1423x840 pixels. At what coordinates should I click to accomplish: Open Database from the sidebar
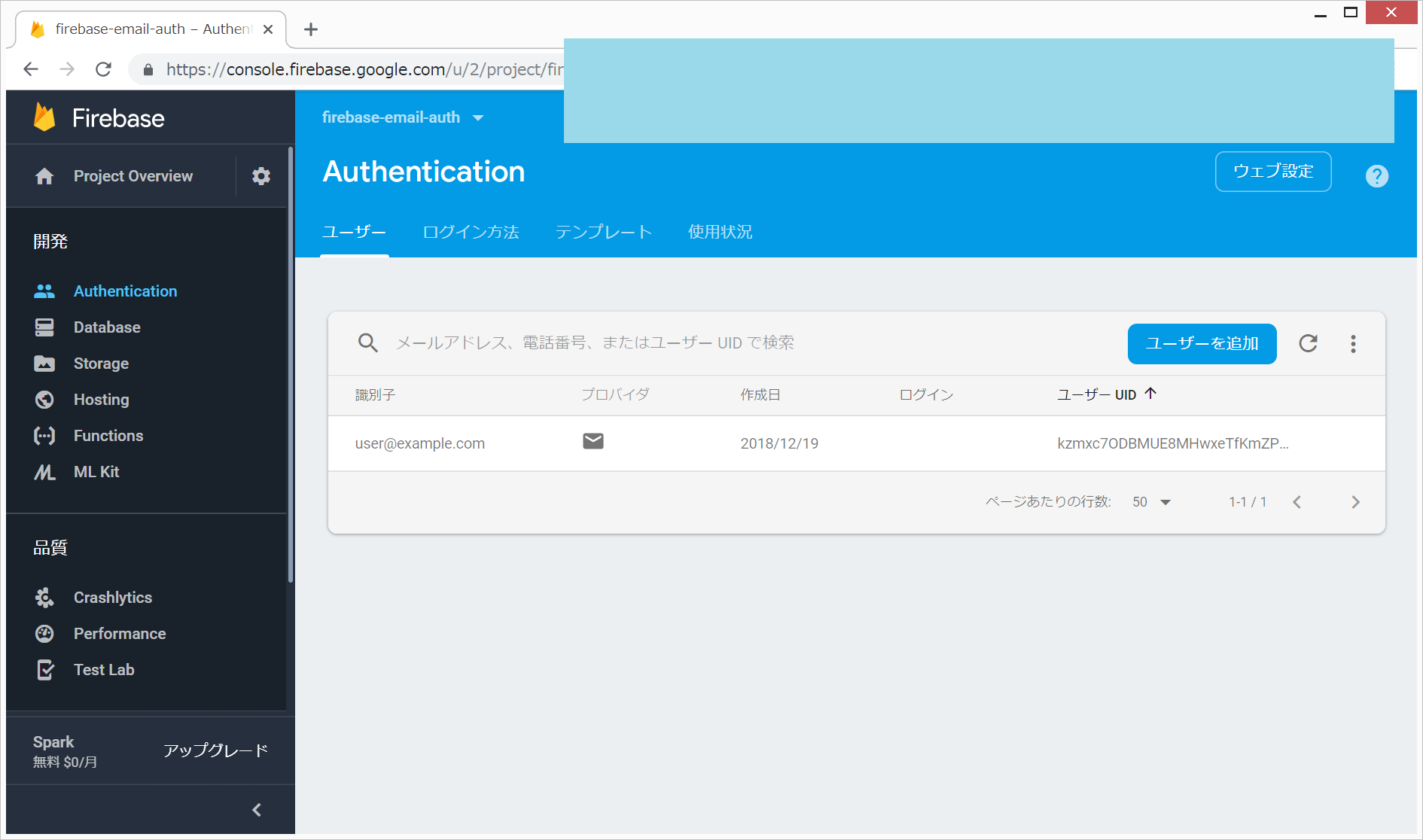click(107, 327)
